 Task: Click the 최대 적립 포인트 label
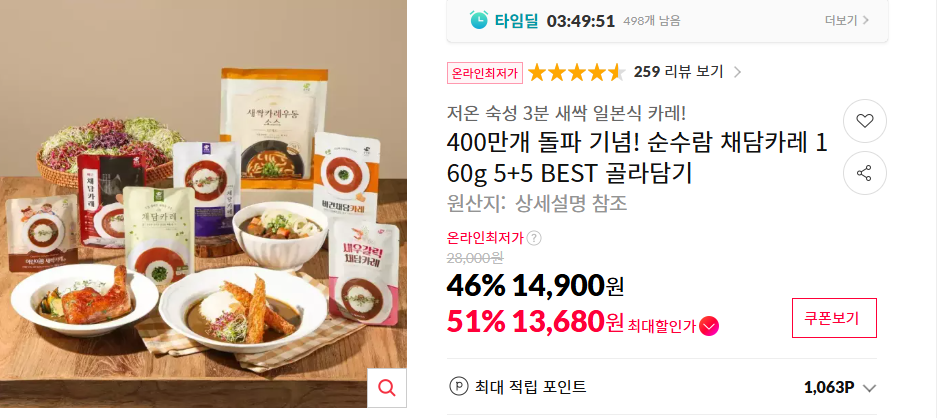click(531, 387)
